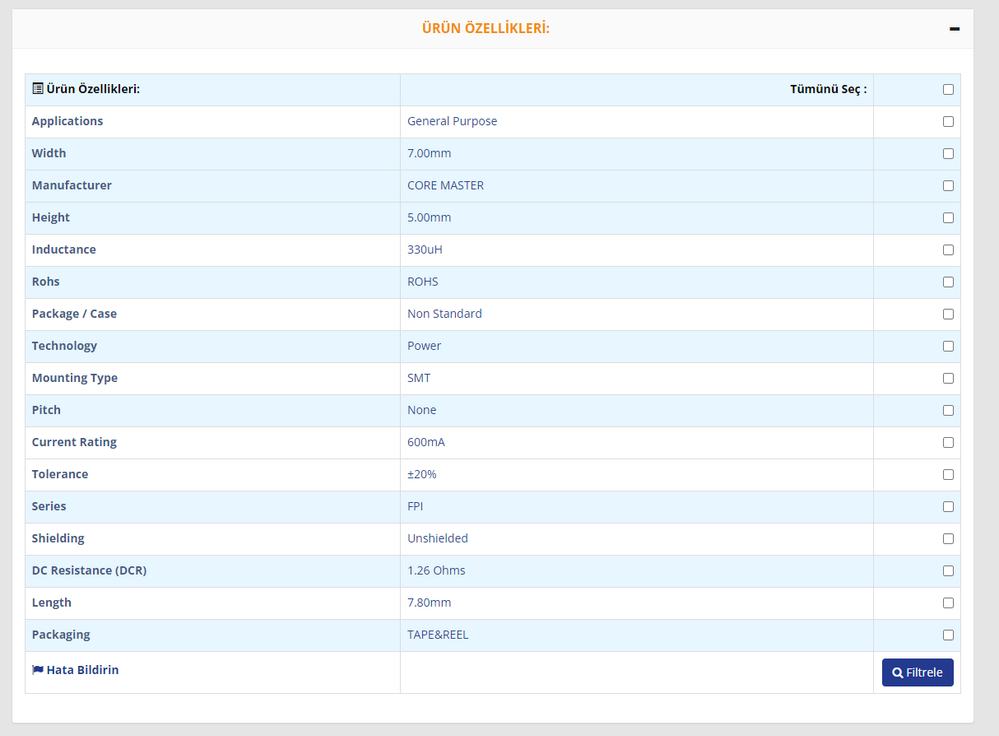Check the Height row checkbox
The width and height of the screenshot is (999, 736).
948,218
